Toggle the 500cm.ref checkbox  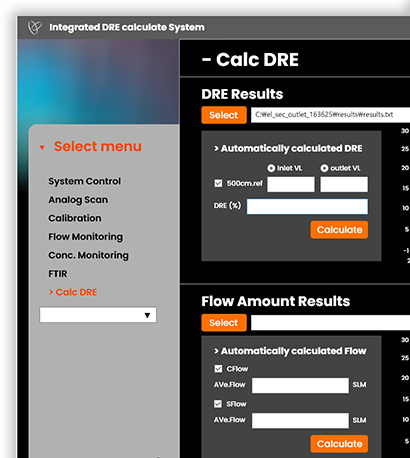pyautogui.click(x=218, y=183)
